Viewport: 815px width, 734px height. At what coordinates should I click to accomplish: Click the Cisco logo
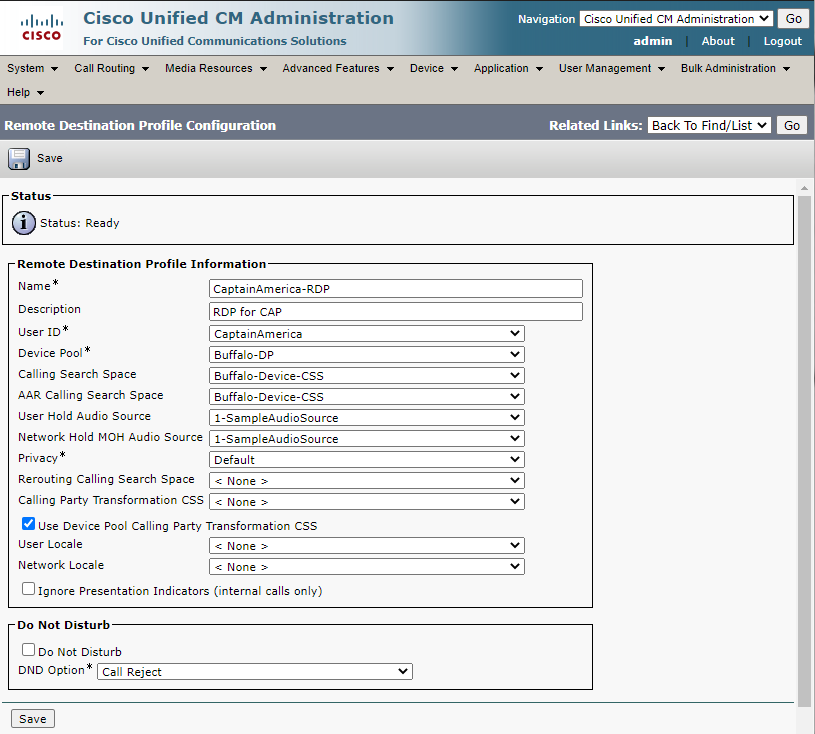[42, 28]
